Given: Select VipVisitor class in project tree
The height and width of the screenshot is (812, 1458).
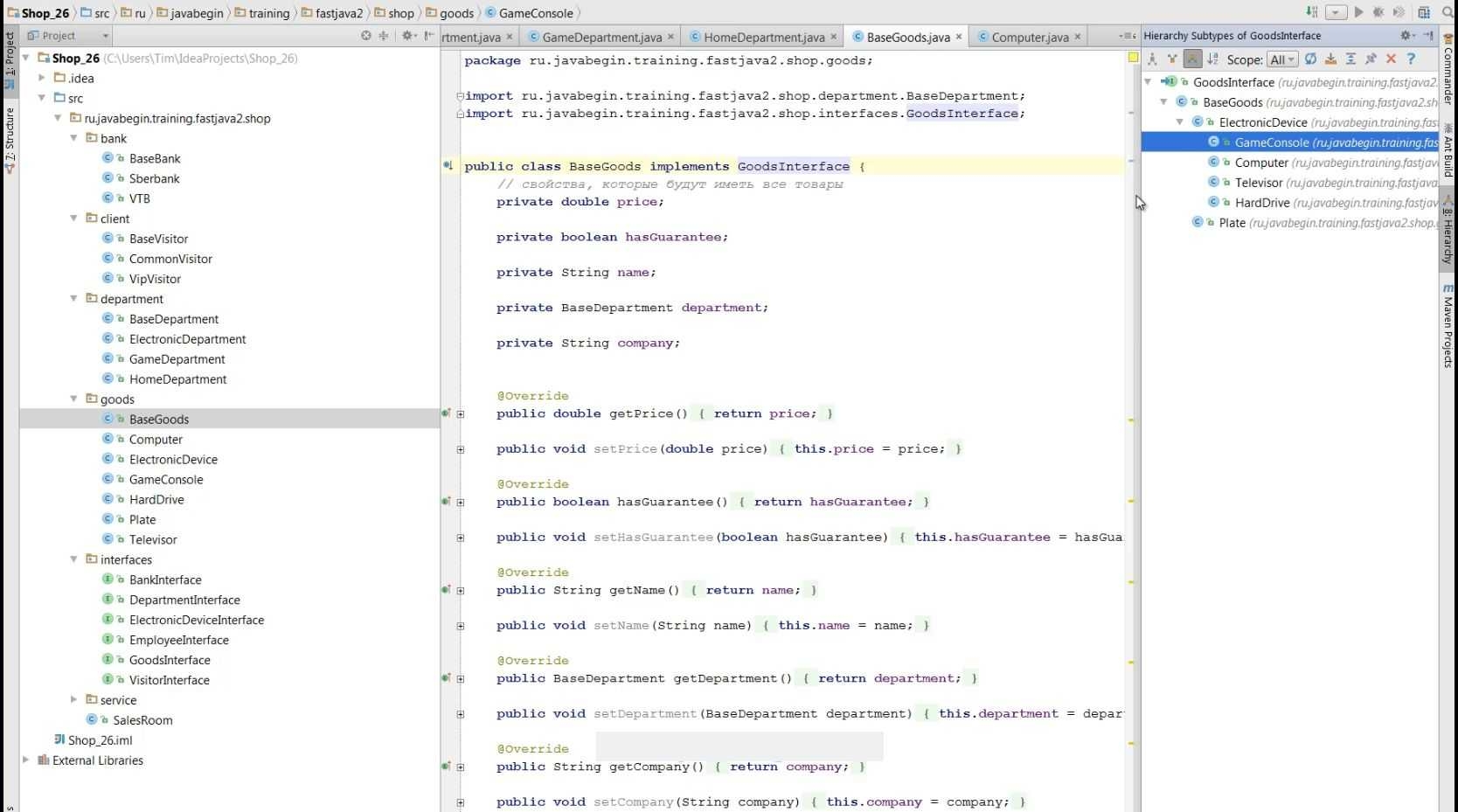Looking at the screenshot, I should tap(155, 279).
